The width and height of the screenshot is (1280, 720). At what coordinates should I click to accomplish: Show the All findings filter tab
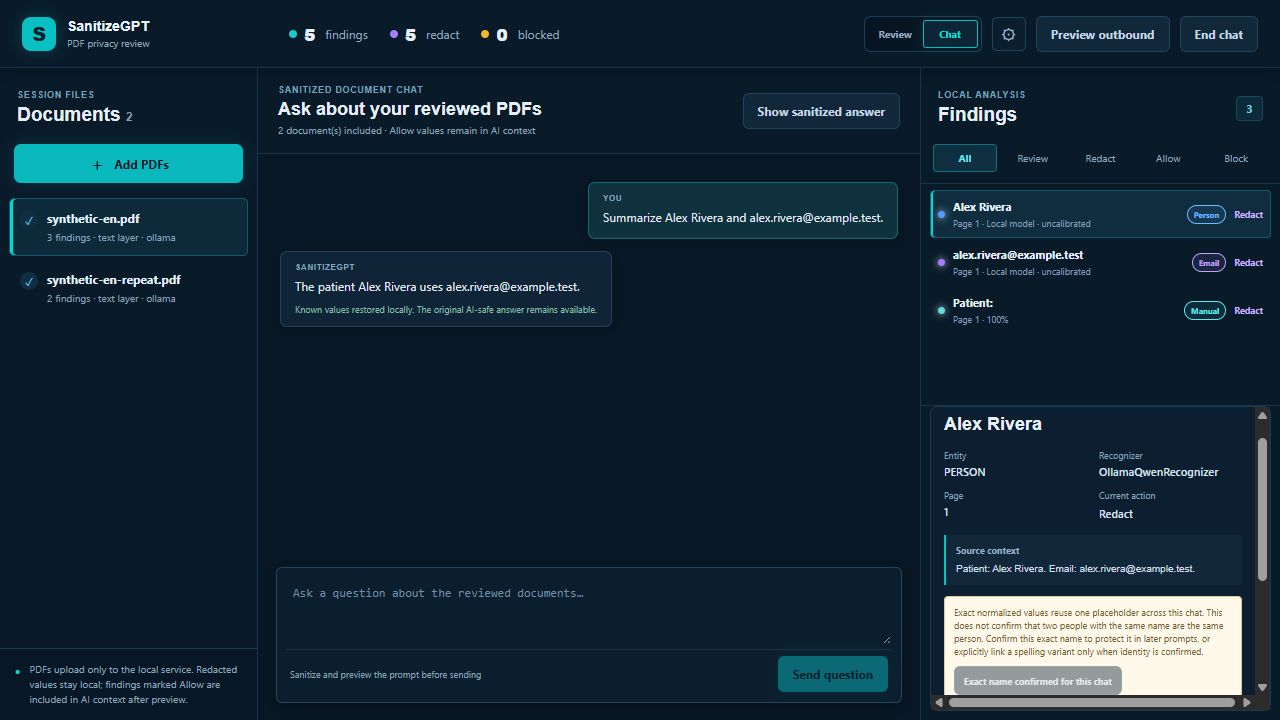(965, 158)
